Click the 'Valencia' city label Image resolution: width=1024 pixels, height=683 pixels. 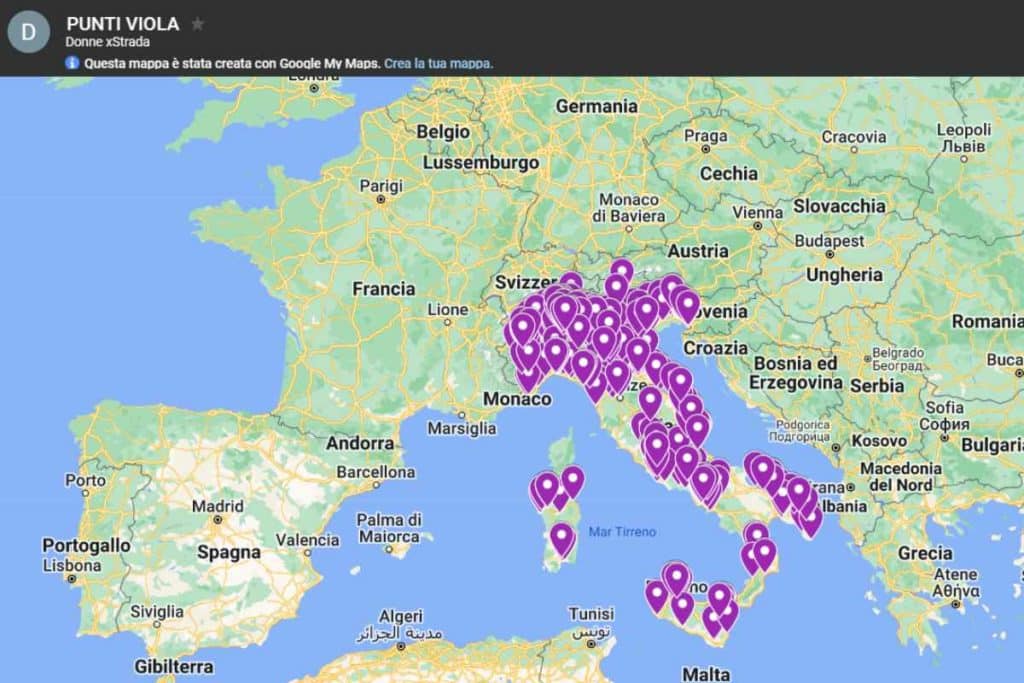(307, 540)
